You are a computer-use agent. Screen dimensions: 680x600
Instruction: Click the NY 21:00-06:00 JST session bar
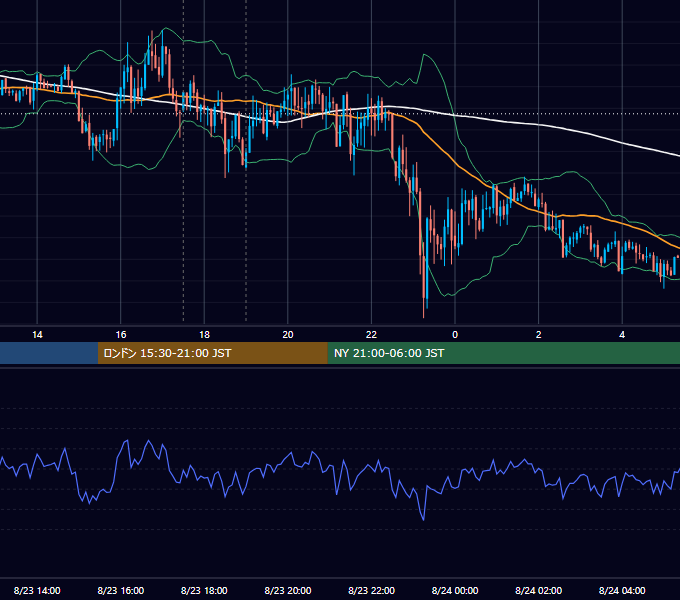[503, 353]
